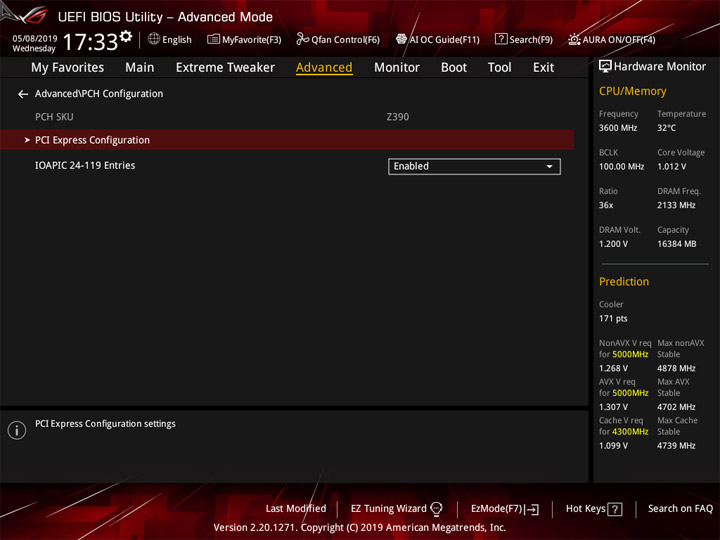Click the Hot Keys question mark box
The image size is (720, 540).
[x=614, y=509]
